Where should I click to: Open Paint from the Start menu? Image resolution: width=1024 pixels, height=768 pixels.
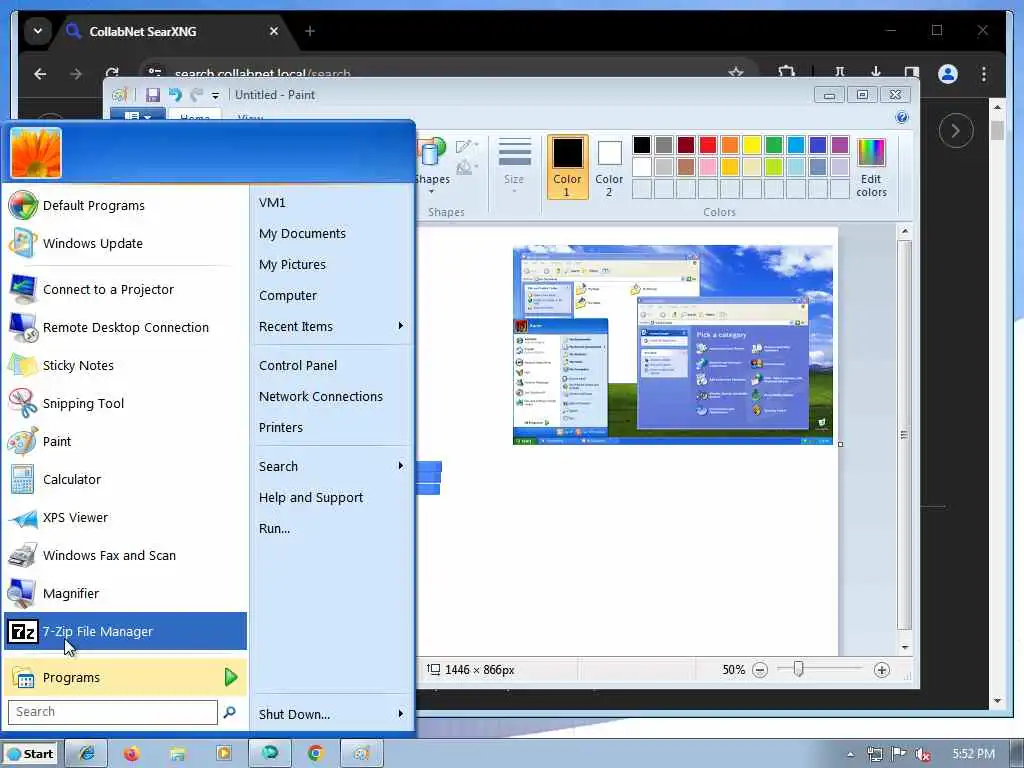pos(125,441)
